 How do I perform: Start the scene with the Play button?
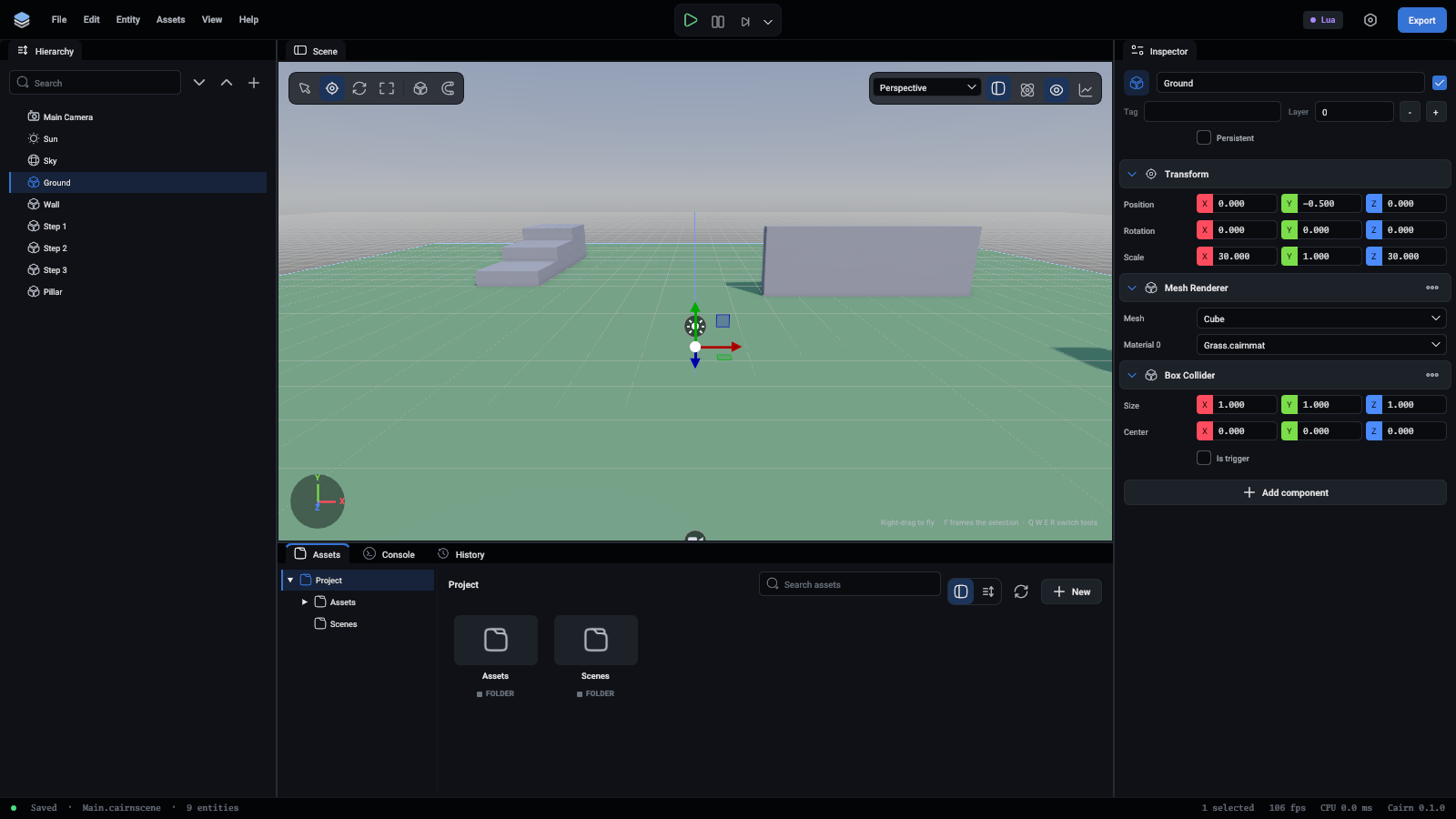click(x=691, y=20)
